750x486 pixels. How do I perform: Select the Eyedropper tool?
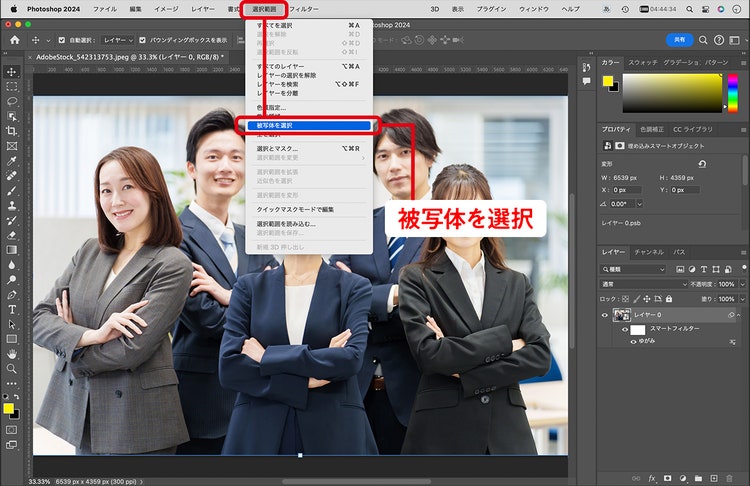coord(11,161)
